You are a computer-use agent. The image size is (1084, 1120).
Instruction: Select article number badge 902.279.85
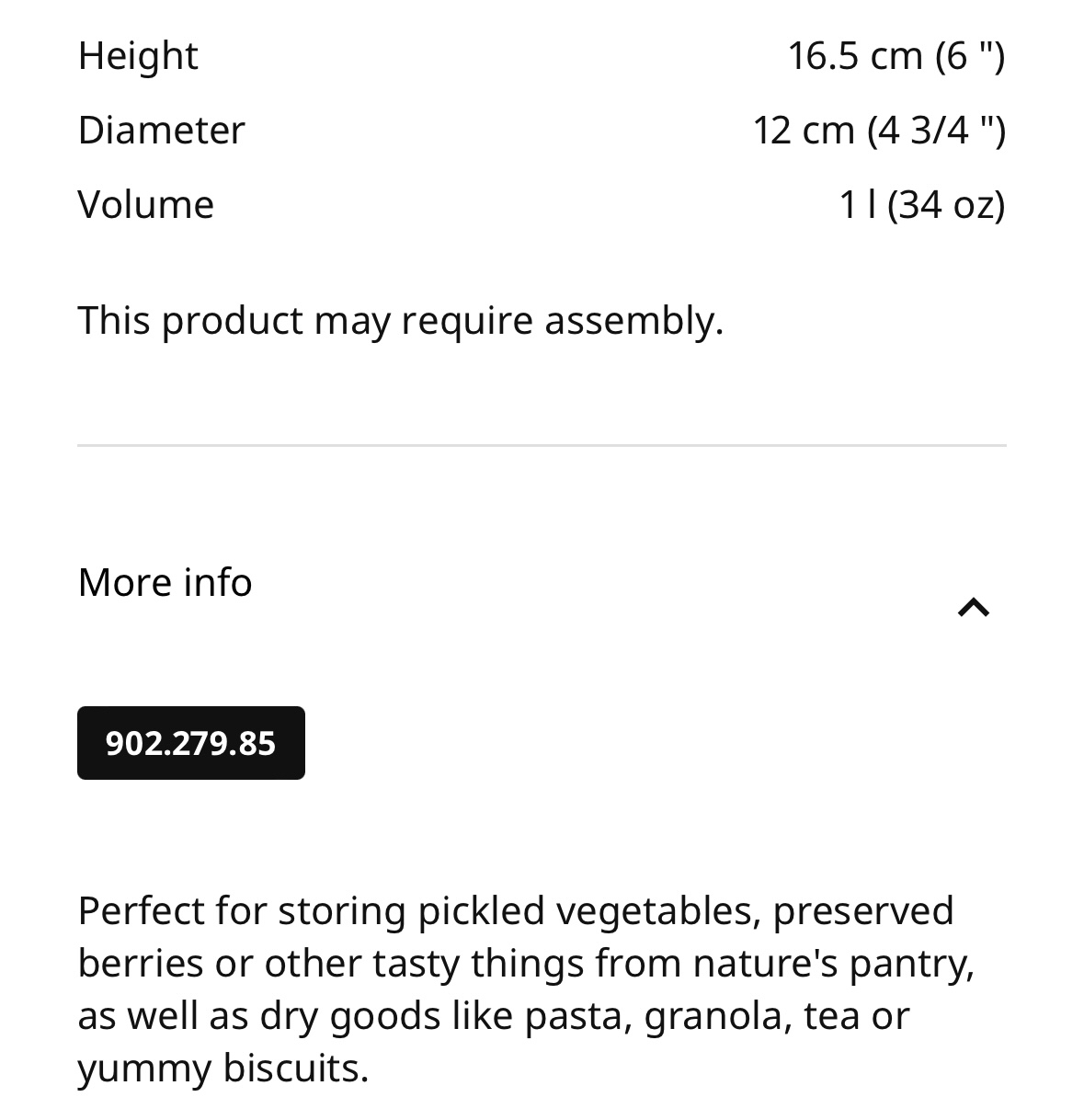click(191, 743)
